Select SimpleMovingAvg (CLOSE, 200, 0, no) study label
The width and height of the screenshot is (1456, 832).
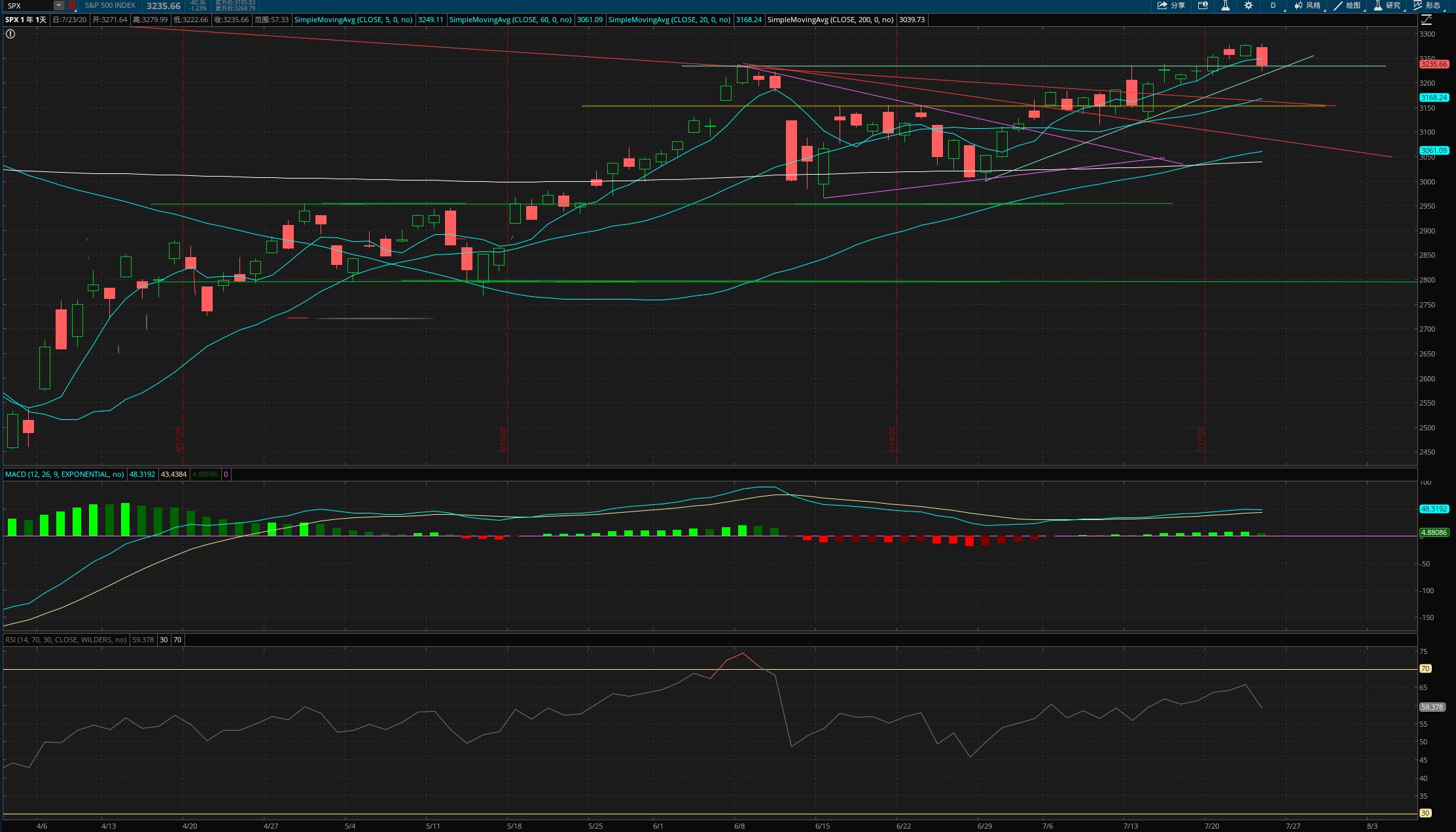830,20
